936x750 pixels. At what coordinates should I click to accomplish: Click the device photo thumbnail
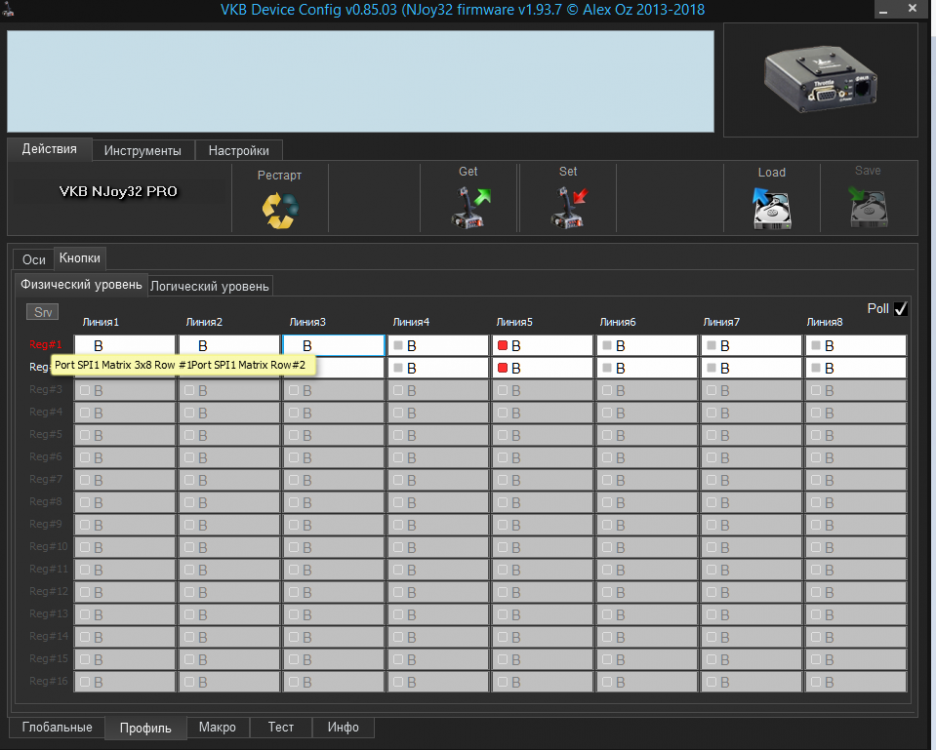pos(820,80)
